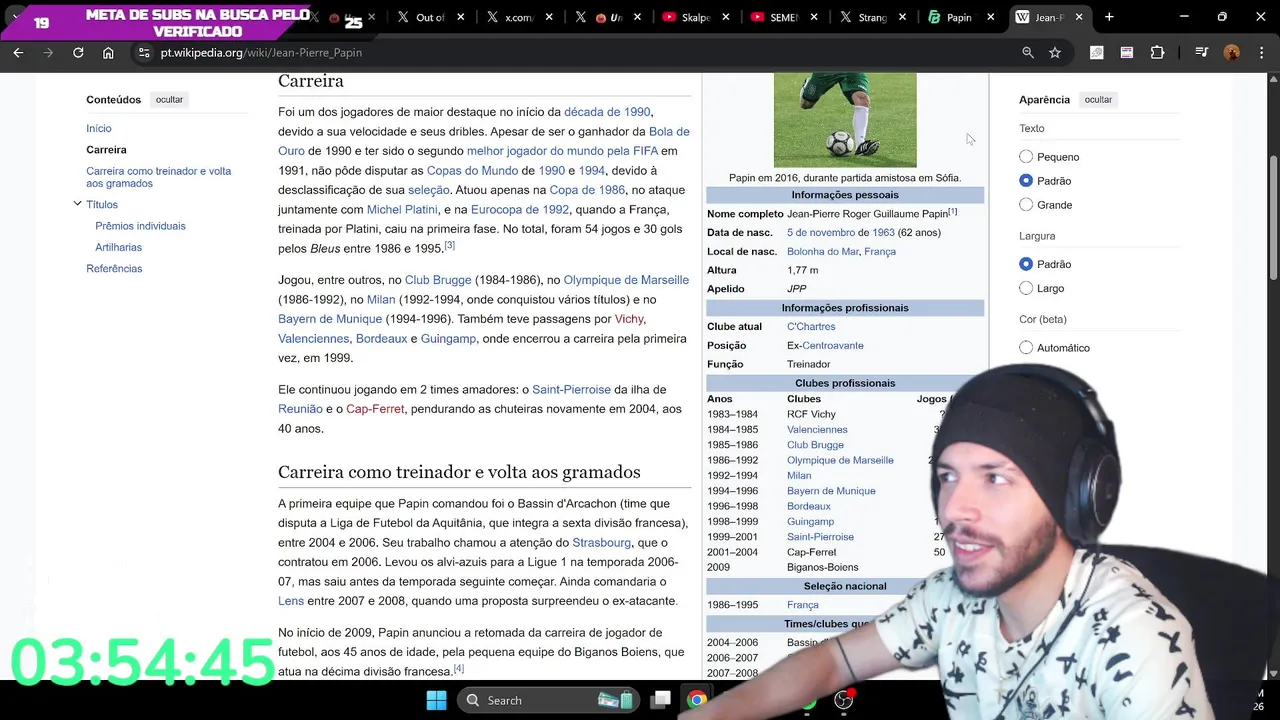This screenshot has width=1280, height=720.
Task: Switch to the x.com tab
Action: click(x=518, y=17)
